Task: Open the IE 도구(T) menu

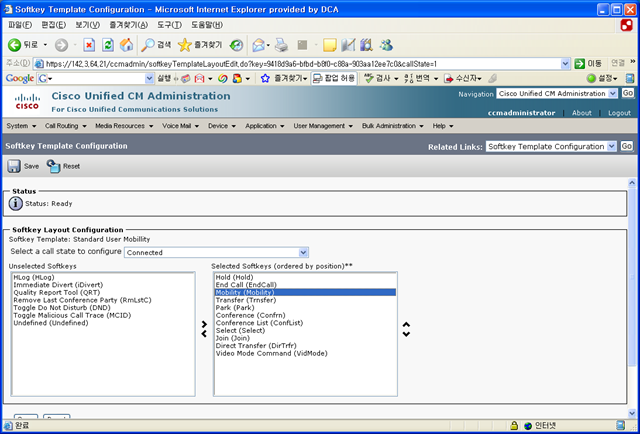Action: (169, 25)
